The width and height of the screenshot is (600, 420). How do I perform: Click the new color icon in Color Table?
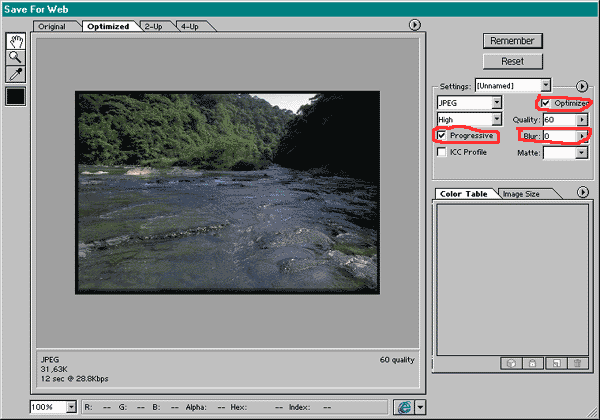click(x=556, y=363)
